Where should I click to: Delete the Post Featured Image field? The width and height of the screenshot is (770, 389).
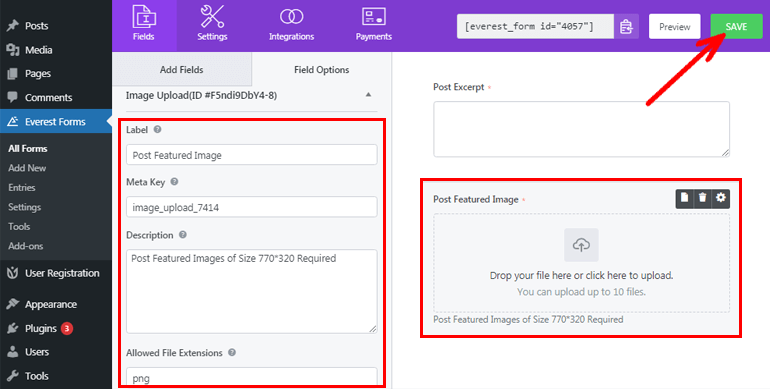click(703, 198)
